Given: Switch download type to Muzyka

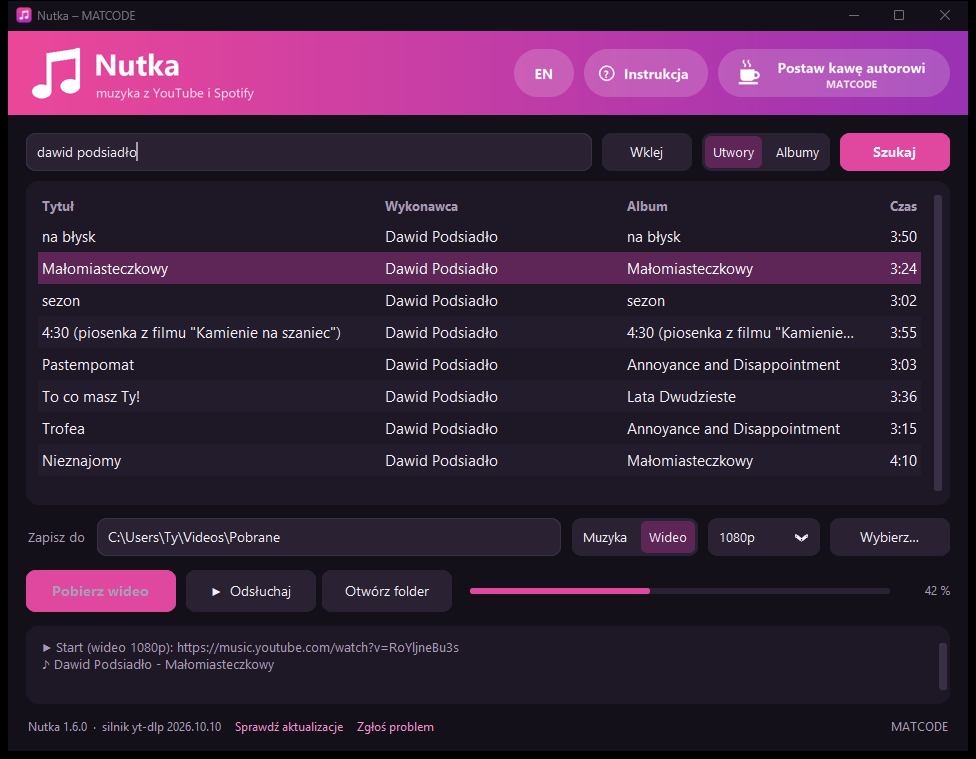Looking at the screenshot, I should 604,537.
